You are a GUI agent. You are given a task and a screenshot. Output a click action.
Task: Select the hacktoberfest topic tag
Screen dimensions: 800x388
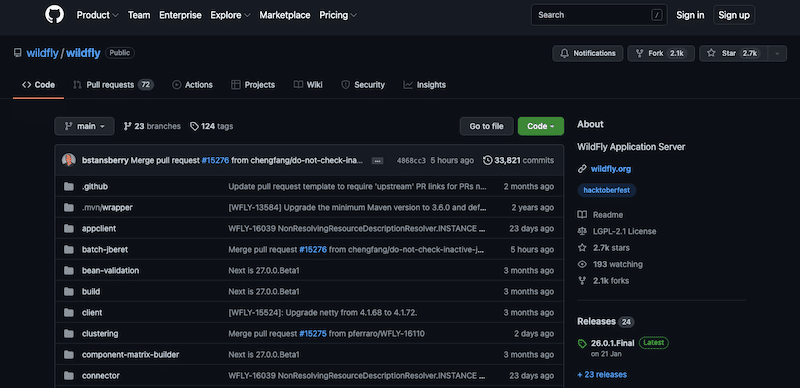607,190
